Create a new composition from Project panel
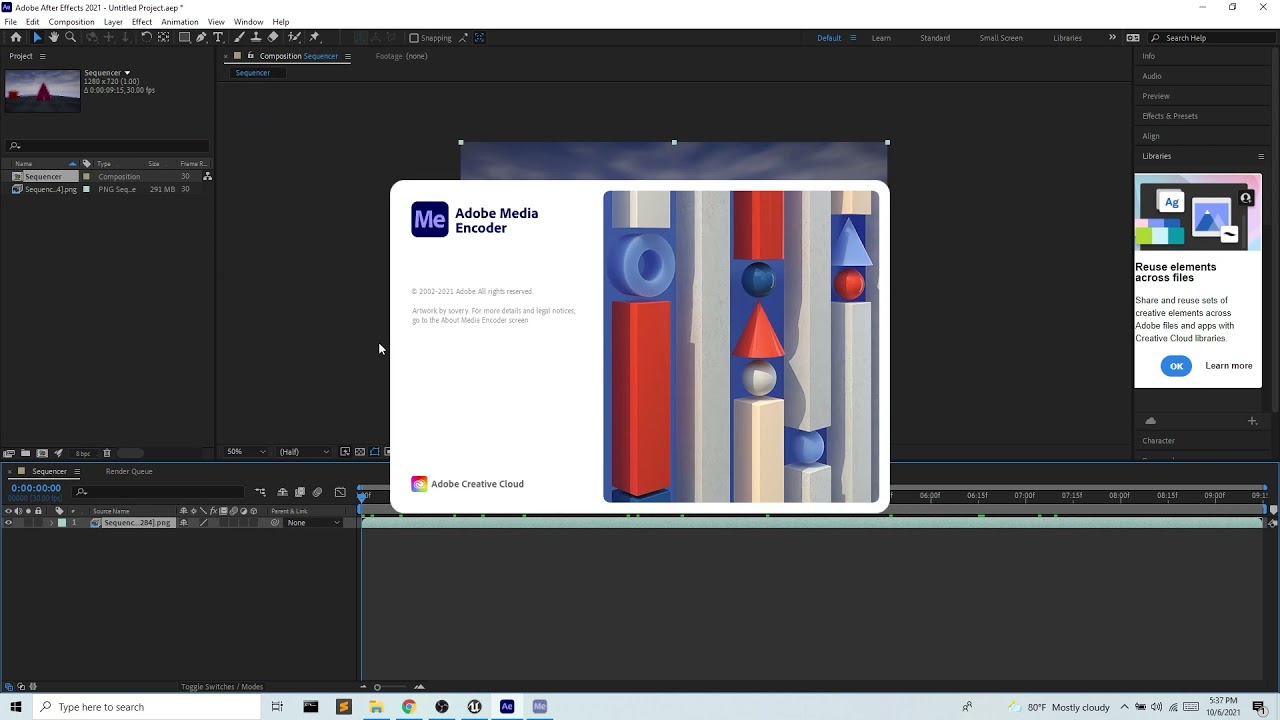 coord(42,453)
